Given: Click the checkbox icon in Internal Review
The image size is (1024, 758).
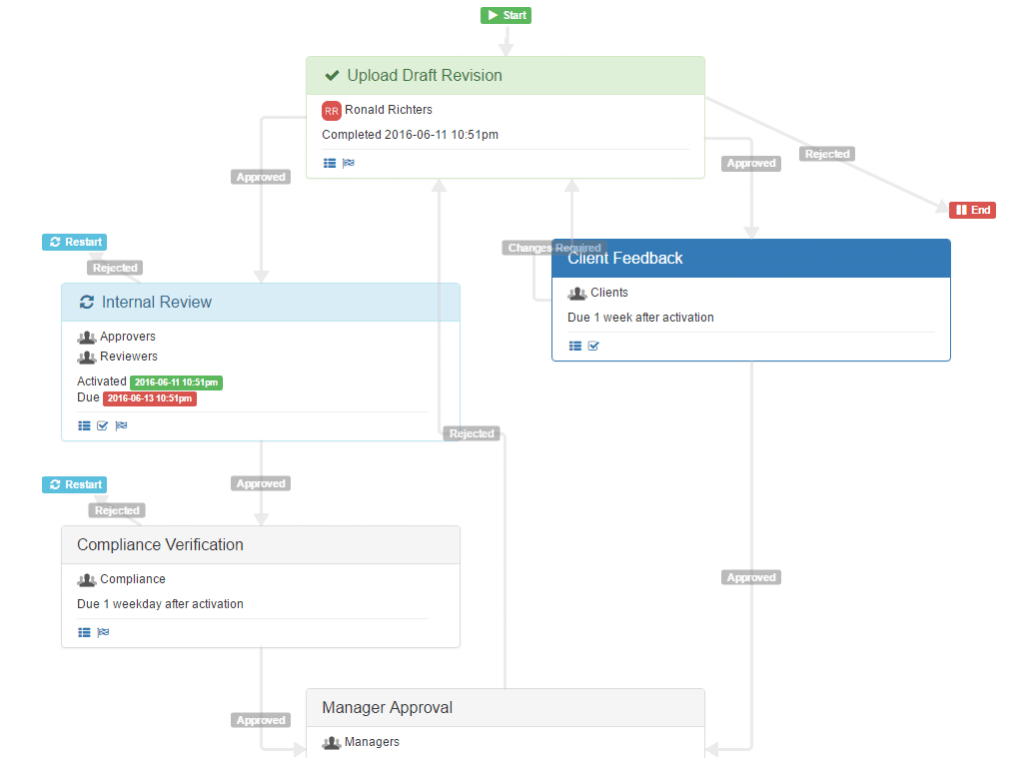Looking at the screenshot, I should tap(102, 426).
